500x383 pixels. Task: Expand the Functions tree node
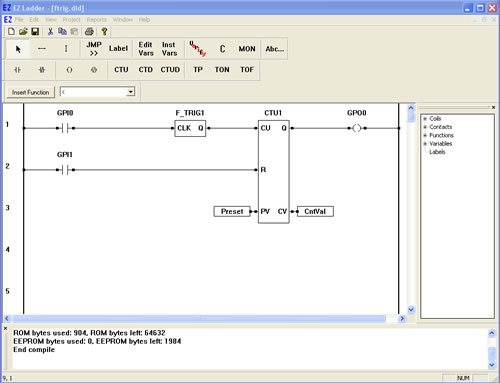tap(425, 135)
